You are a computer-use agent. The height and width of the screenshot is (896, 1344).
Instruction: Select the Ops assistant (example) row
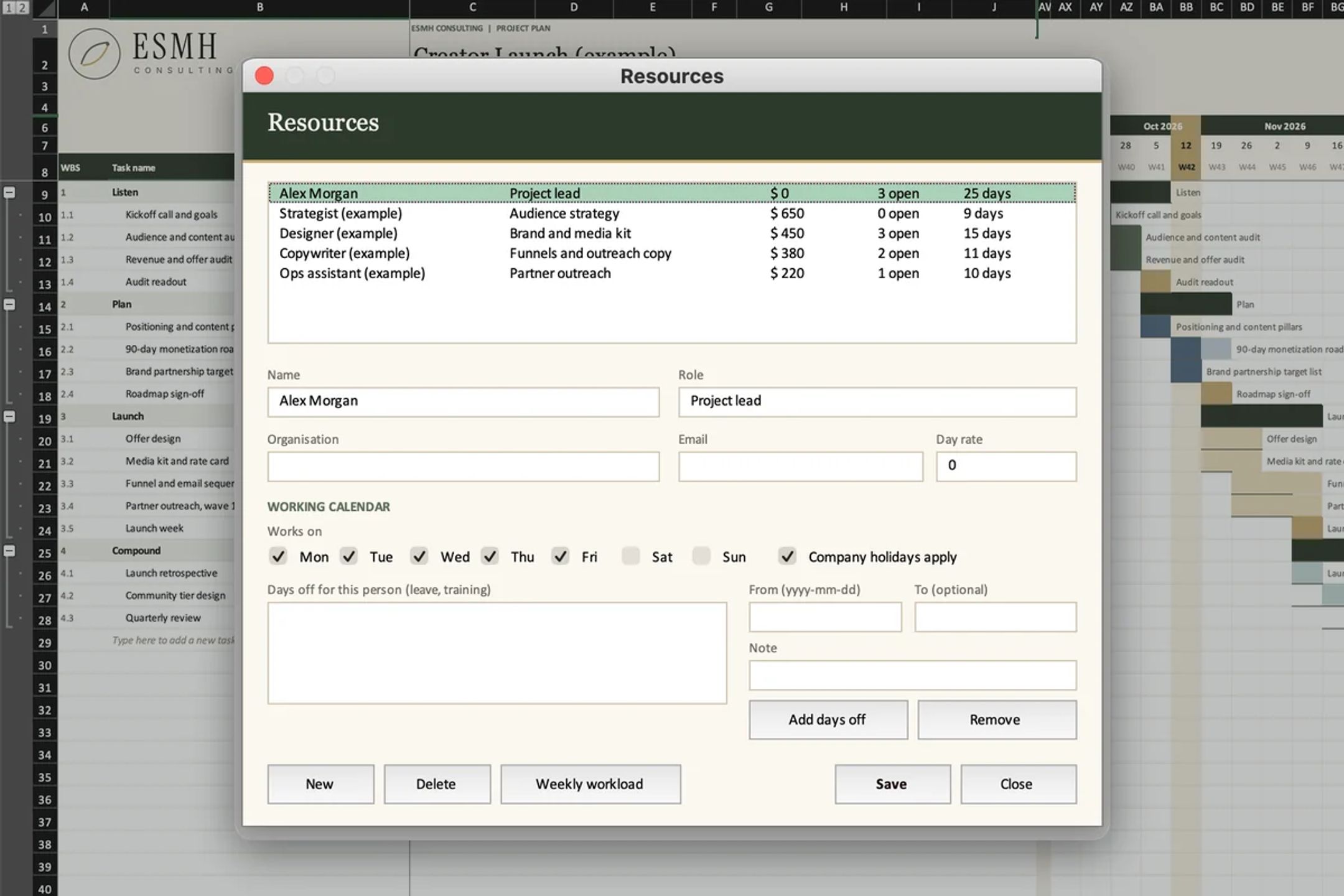(x=672, y=273)
